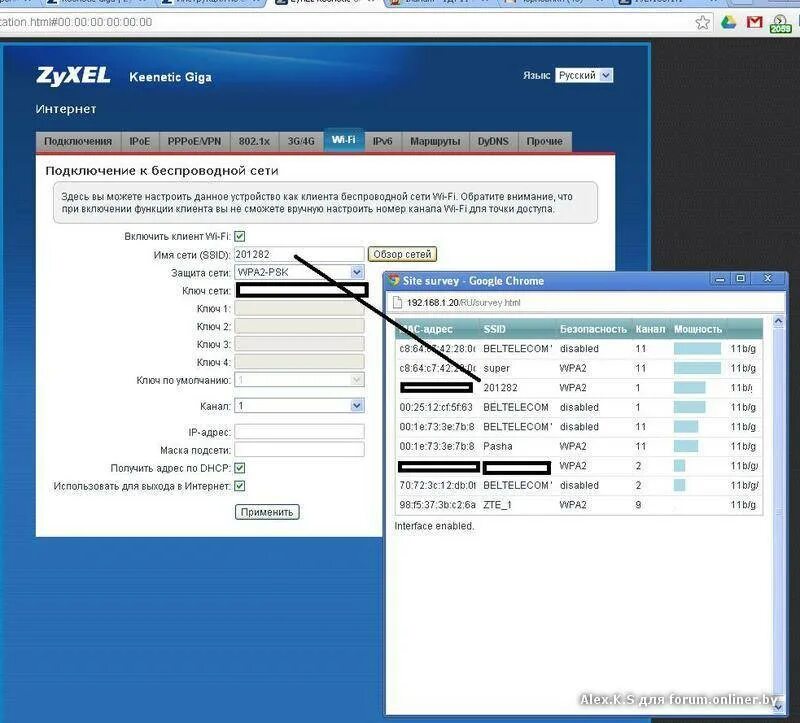The image size is (800, 723).
Task: Maximize the Site survey window
Action: tap(740, 279)
